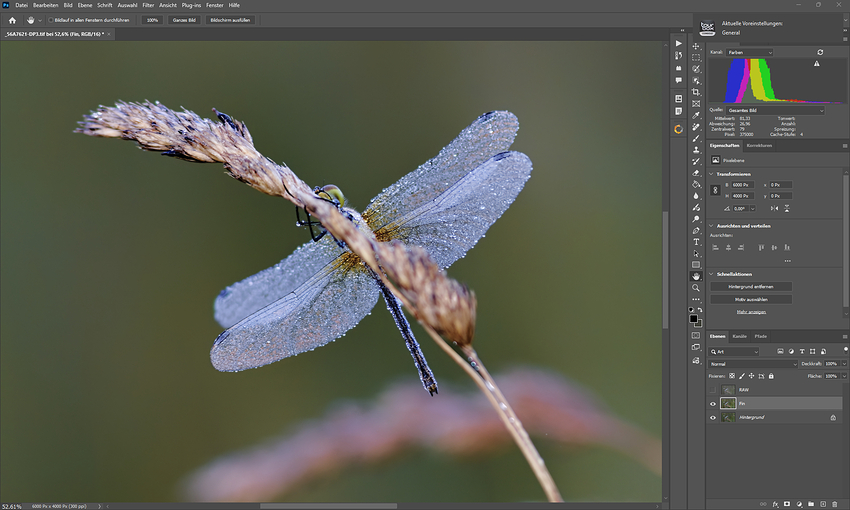Viewport: 850px width, 510px height.
Task: Select the Rectangular Marquee tool
Action: coord(696,57)
